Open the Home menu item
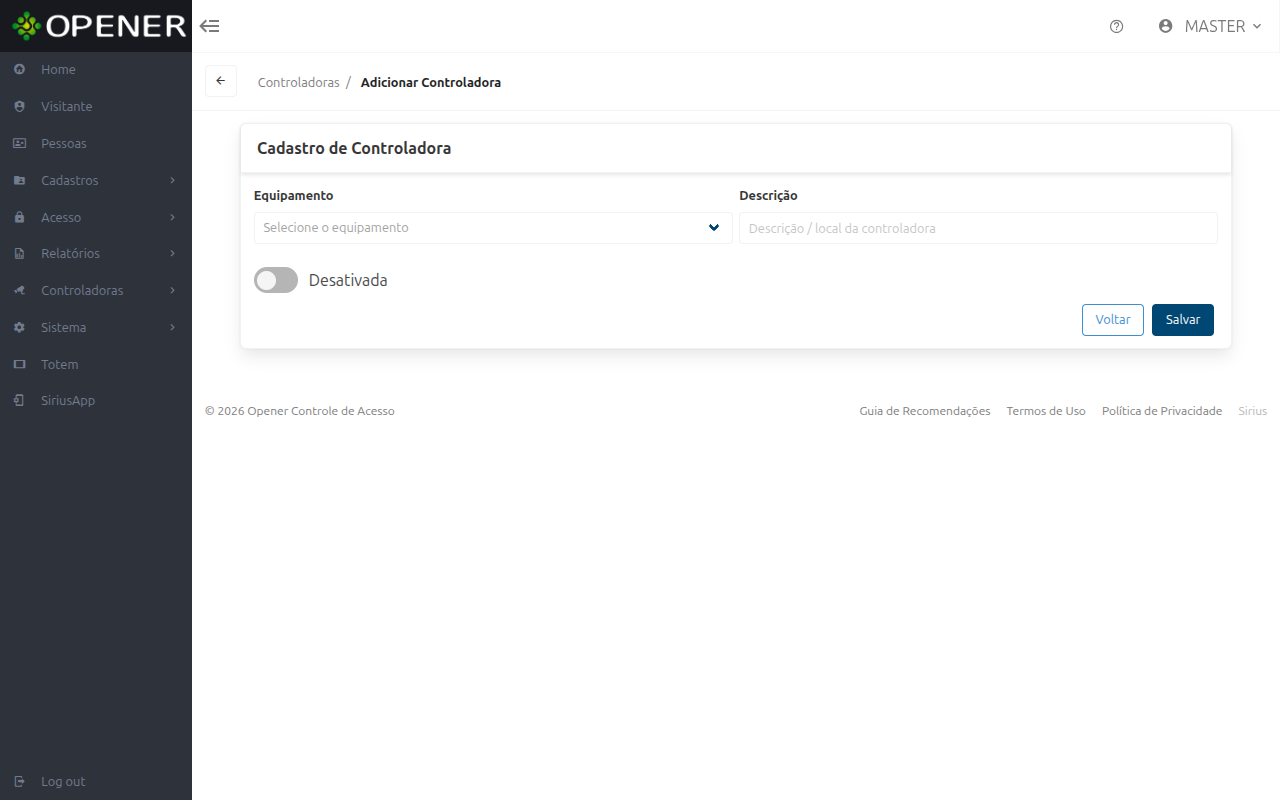This screenshot has width=1280, height=800. 96,69
